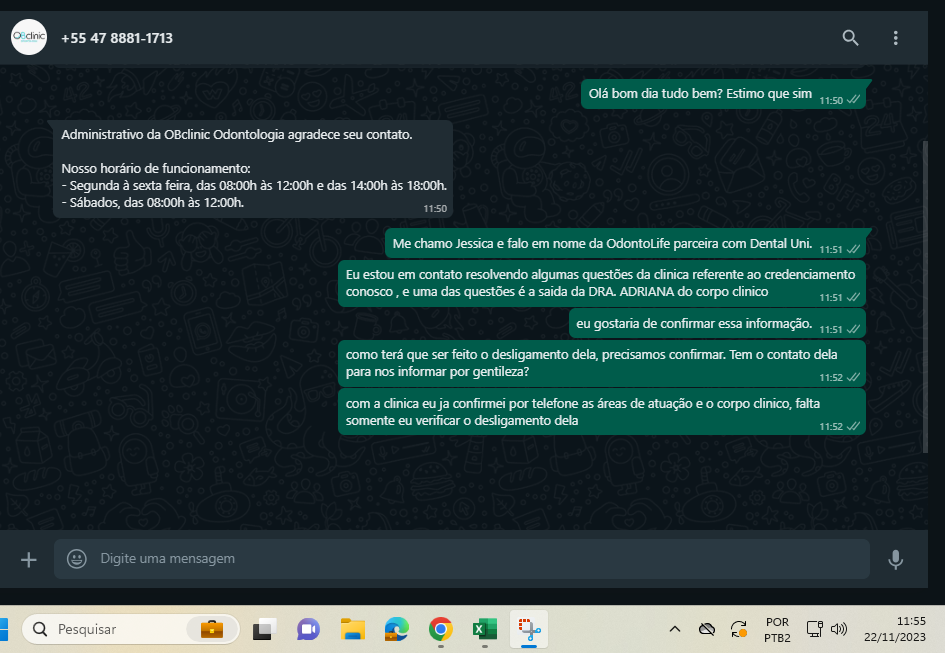Screen dimensions: 945x653
Task: Open File Explorer from the taskbar
Action: (x=353, y=629)
